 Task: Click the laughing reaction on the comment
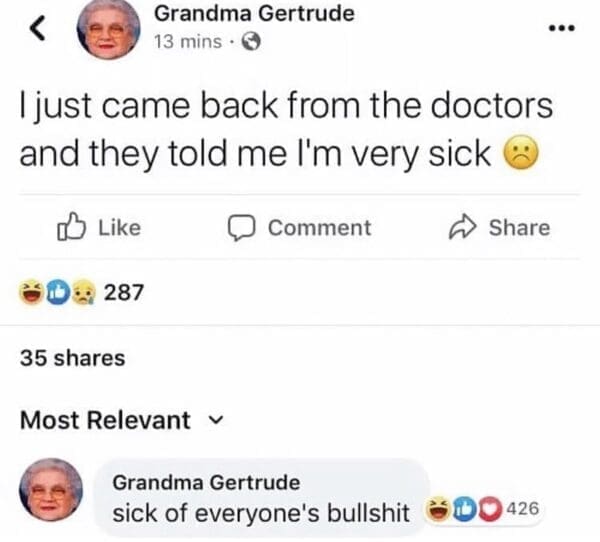[438, 509]
